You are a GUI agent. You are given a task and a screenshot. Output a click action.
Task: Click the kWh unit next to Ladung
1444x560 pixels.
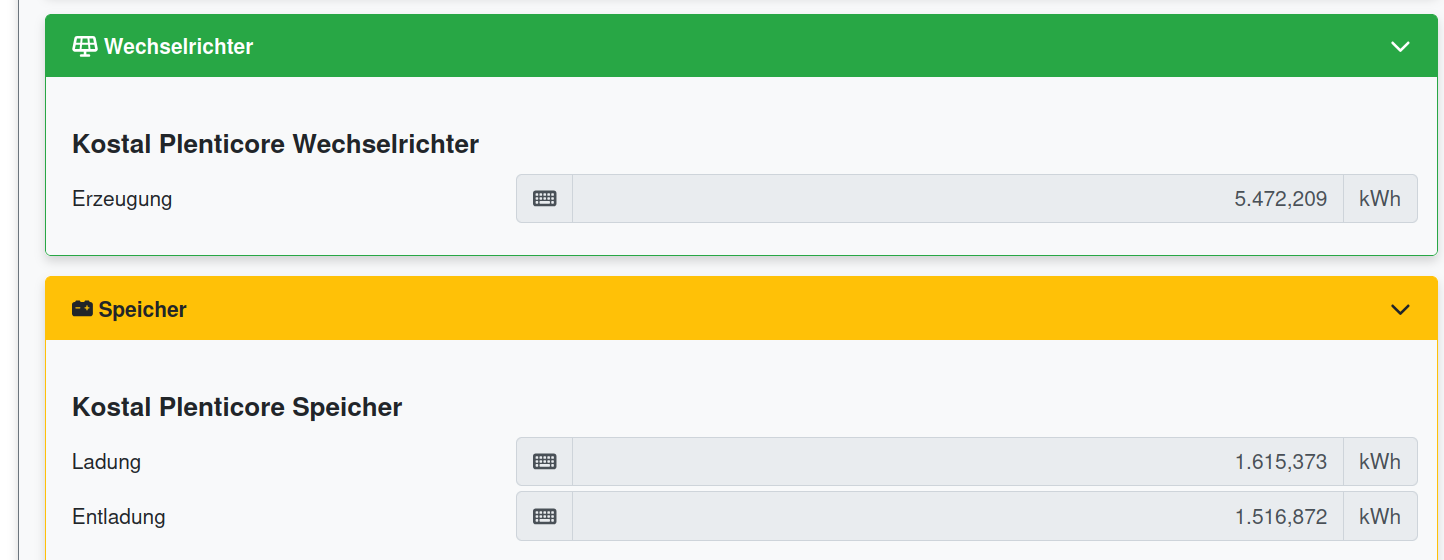coord(1379,461)
